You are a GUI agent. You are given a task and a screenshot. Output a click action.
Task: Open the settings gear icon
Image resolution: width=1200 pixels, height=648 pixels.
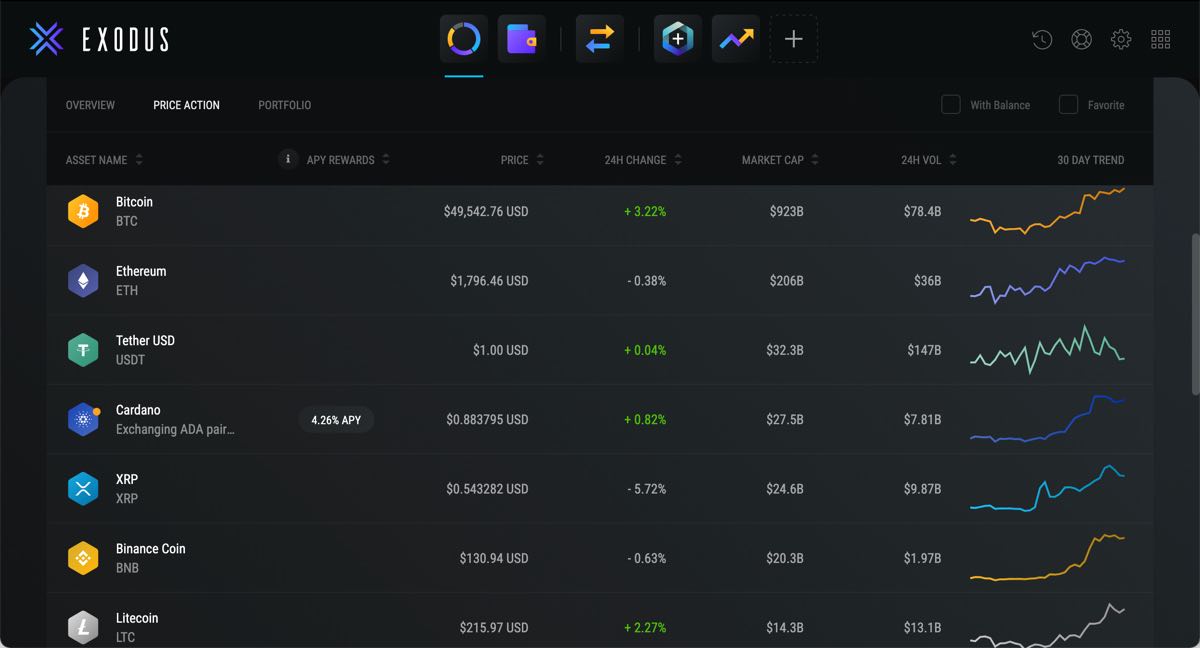(x=1121, y=40)
